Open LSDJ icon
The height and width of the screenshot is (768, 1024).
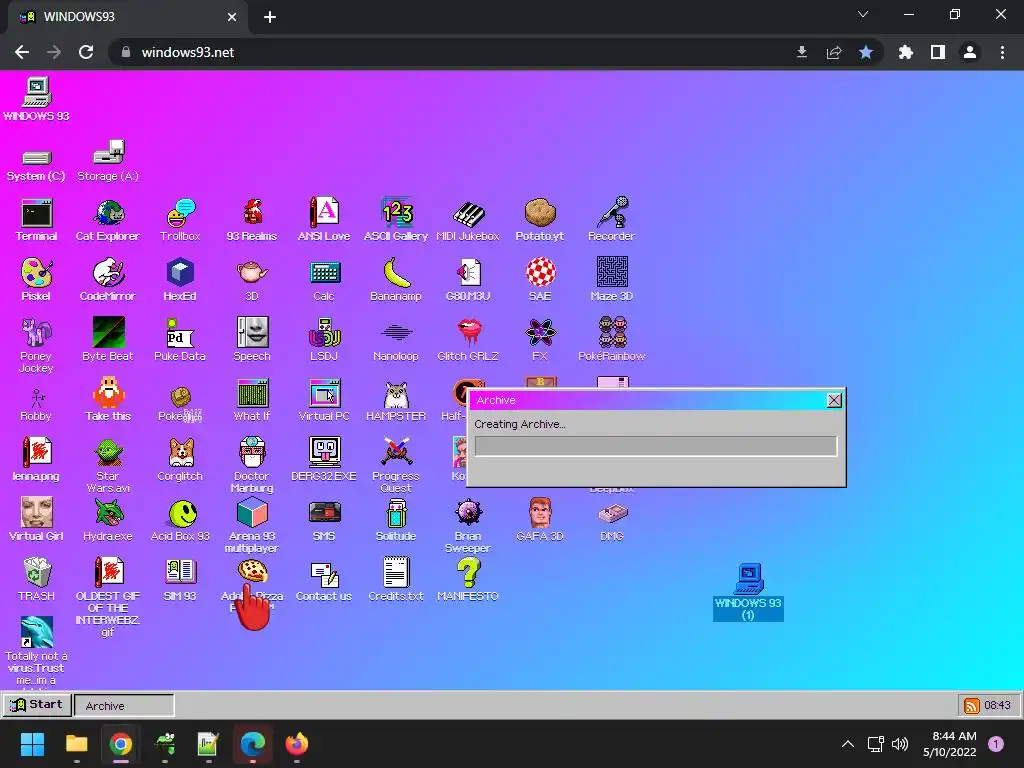324,340
